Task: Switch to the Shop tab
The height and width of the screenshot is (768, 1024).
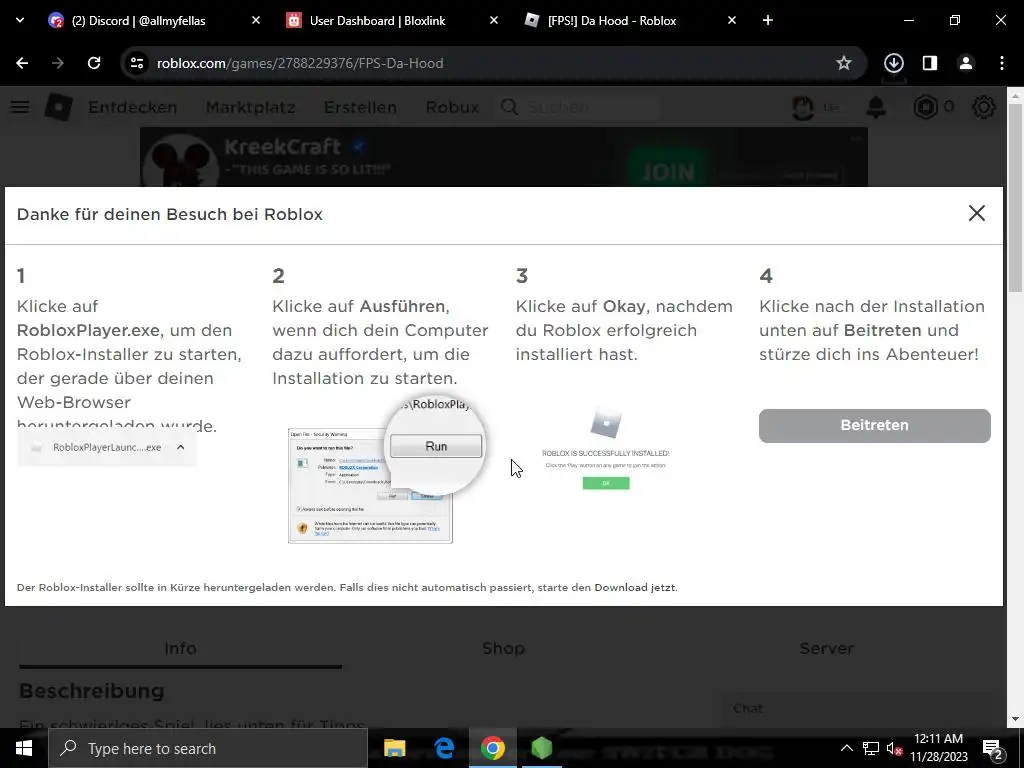Action: click(503, 648)
